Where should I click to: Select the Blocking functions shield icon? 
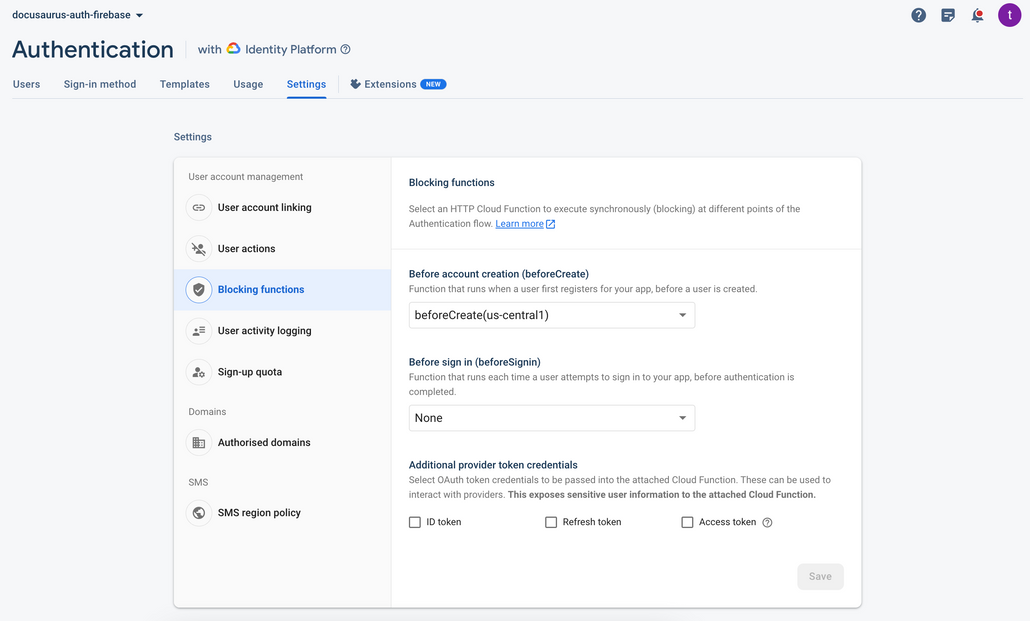point(199,289)
